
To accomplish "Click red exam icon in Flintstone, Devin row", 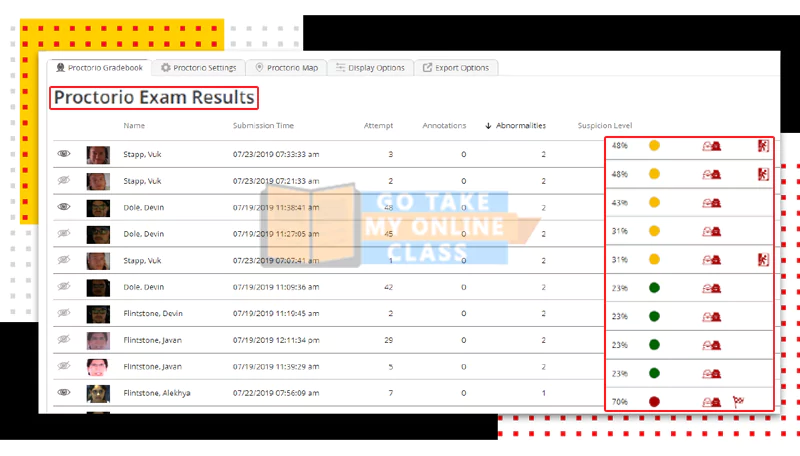I will [x=712, y=317].
